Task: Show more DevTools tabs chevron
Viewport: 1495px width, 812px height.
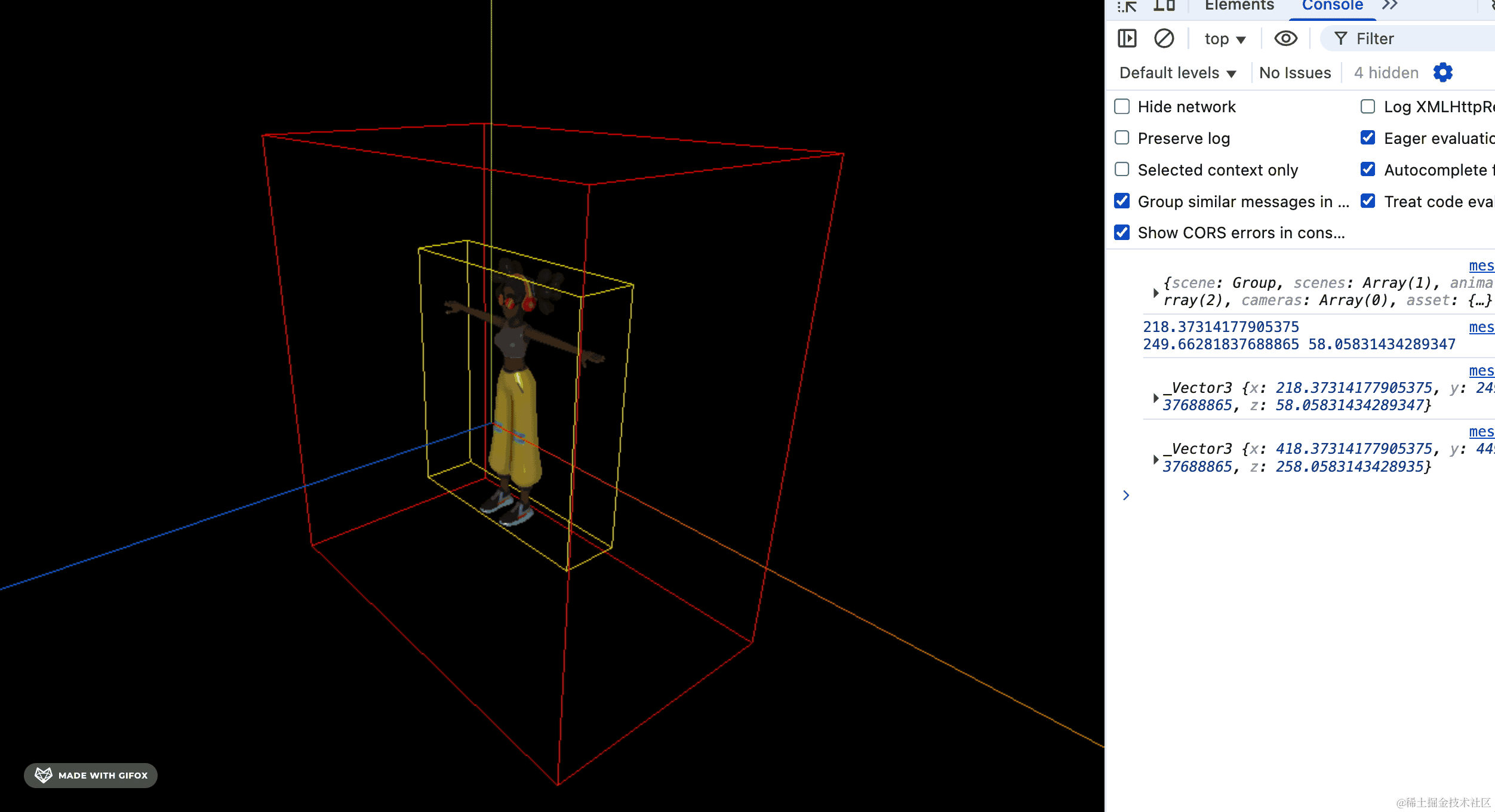Action: click(1390, 5)
